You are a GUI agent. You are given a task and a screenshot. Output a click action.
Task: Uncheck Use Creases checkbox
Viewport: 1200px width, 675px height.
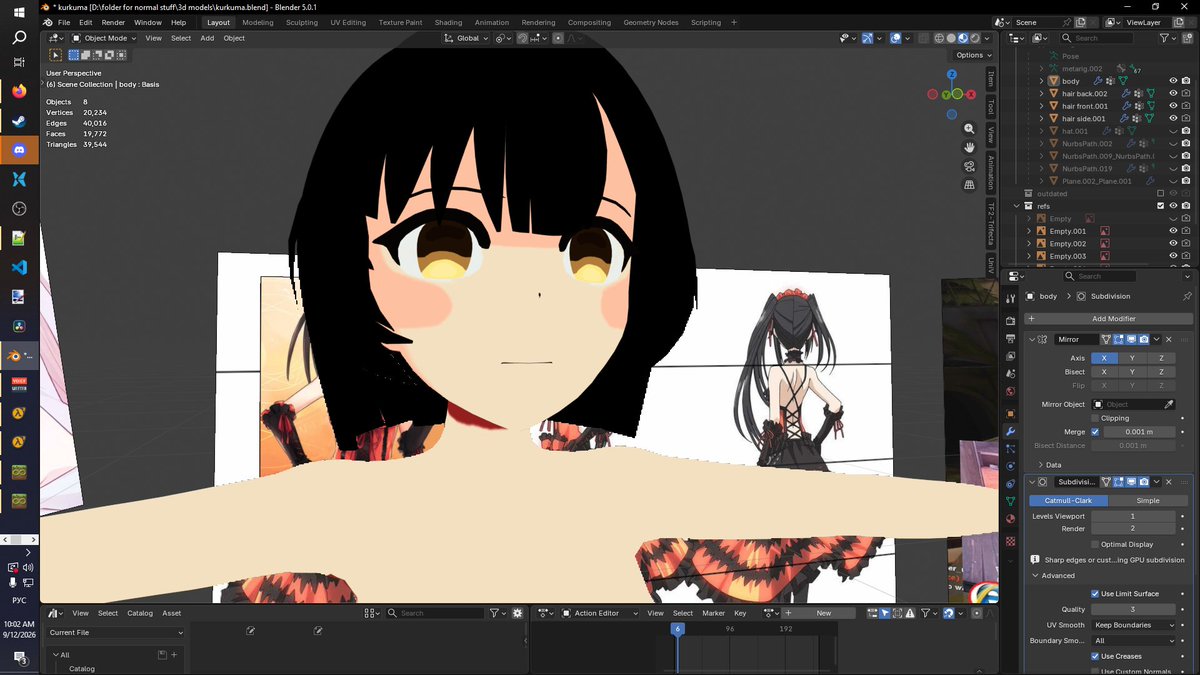click(x=1095, y=657)
